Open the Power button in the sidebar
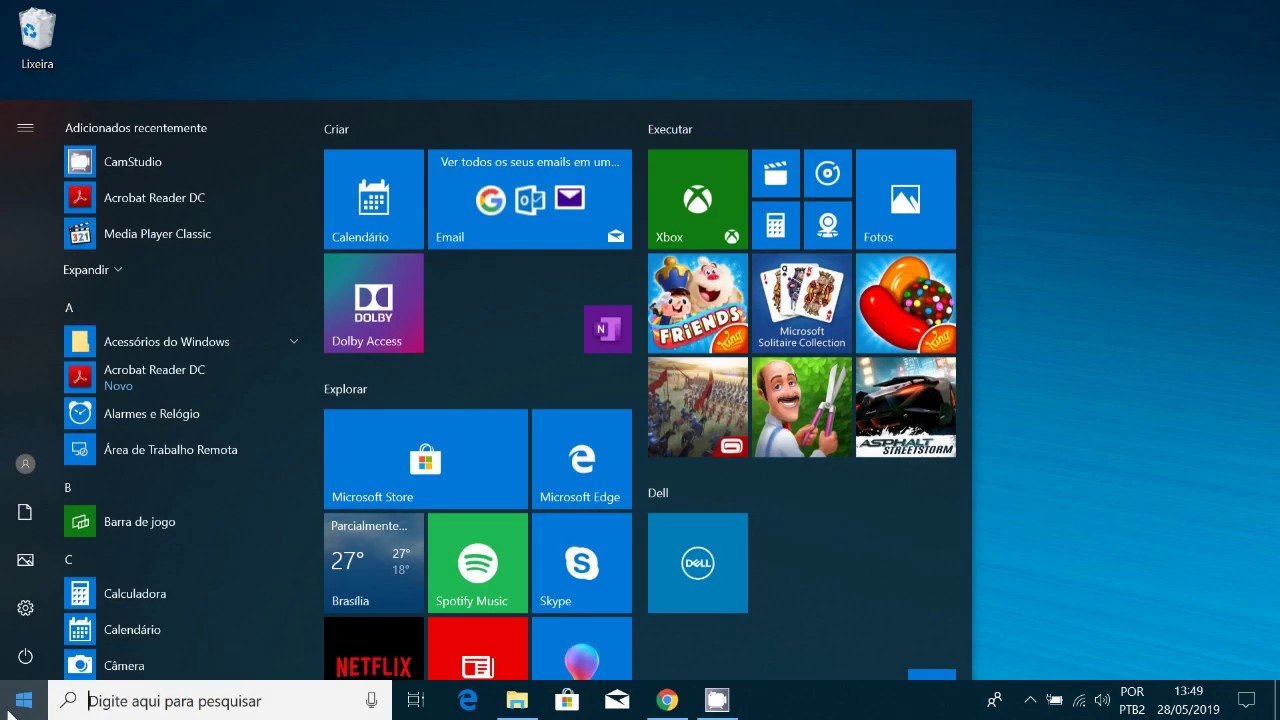 point(25,656)
